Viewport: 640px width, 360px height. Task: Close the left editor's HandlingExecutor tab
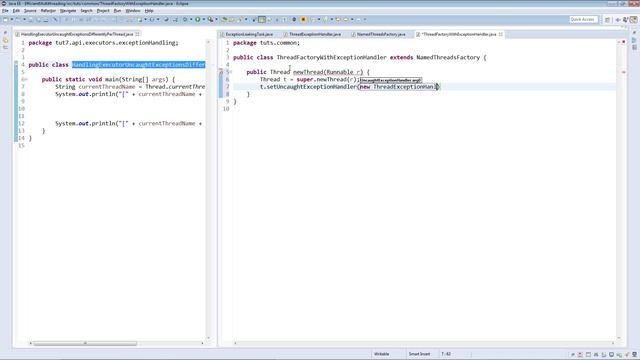[138, 34]
